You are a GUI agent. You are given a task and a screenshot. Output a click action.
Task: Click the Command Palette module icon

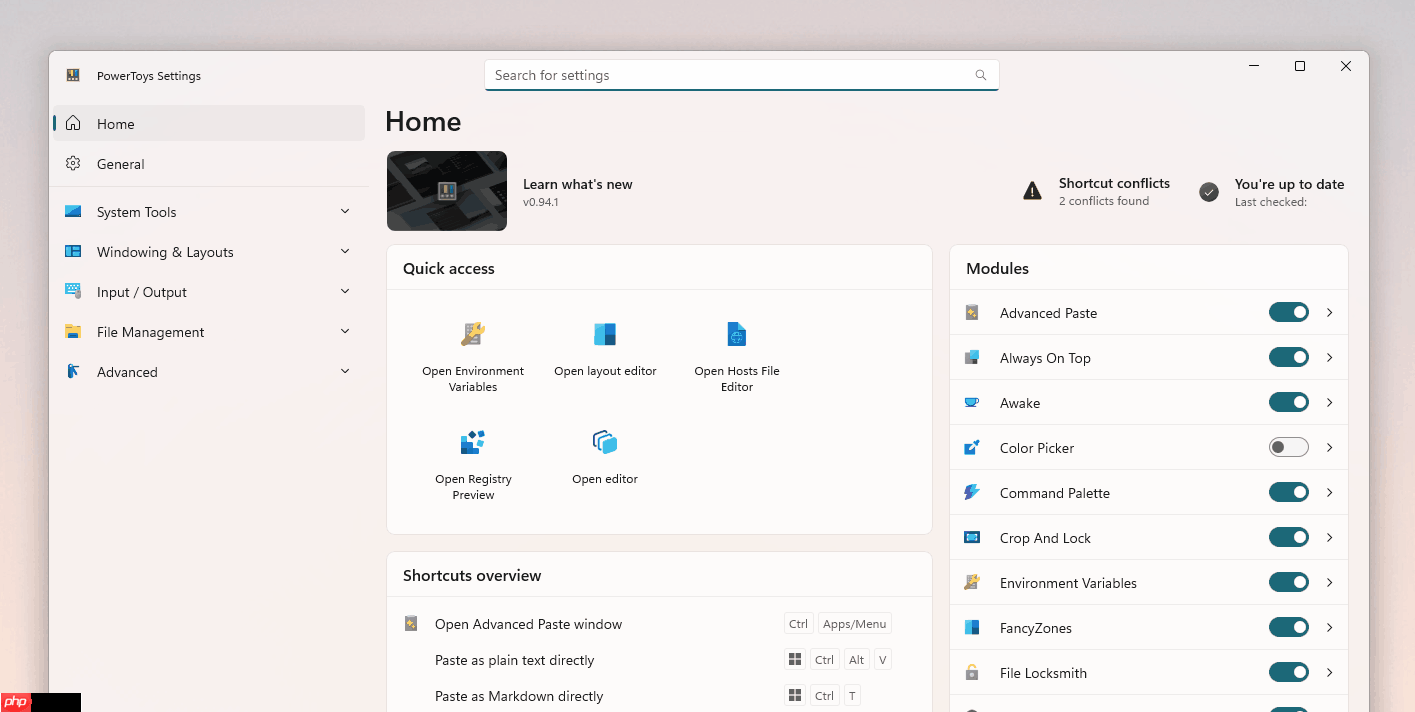pyautogui.click(x=972, y=493)
